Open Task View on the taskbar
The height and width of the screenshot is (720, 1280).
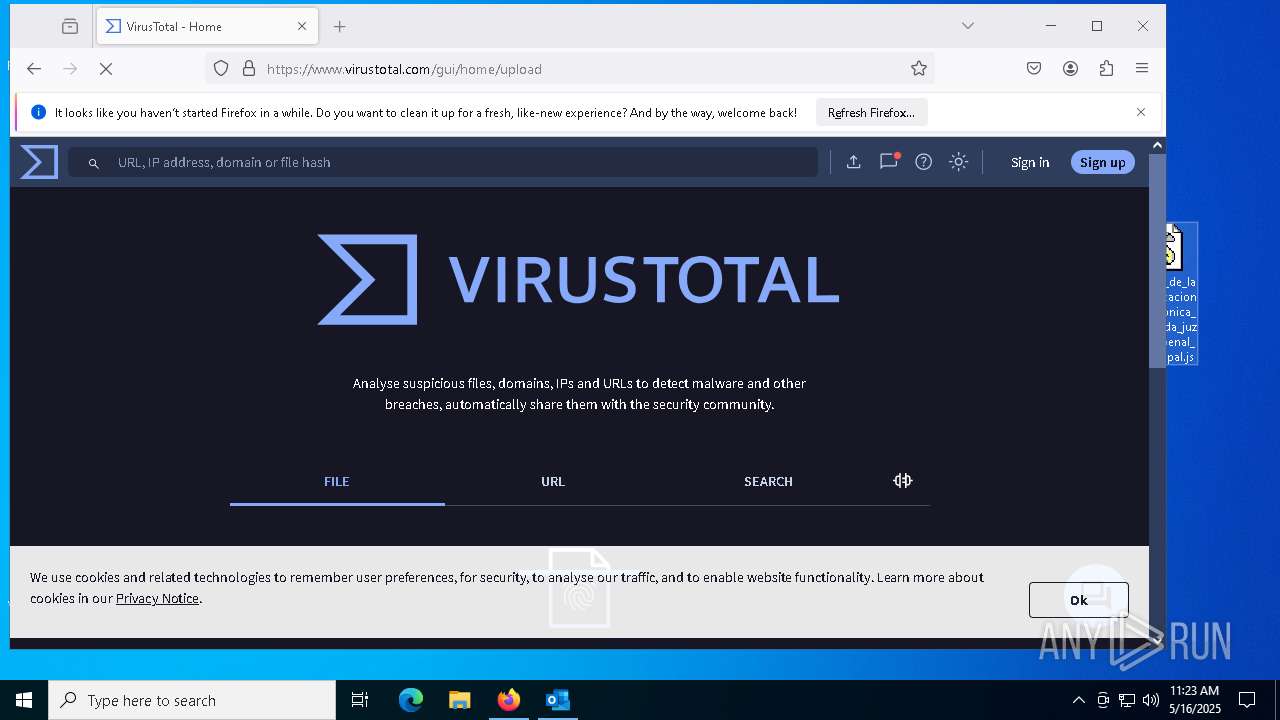(x=360, y=700)
